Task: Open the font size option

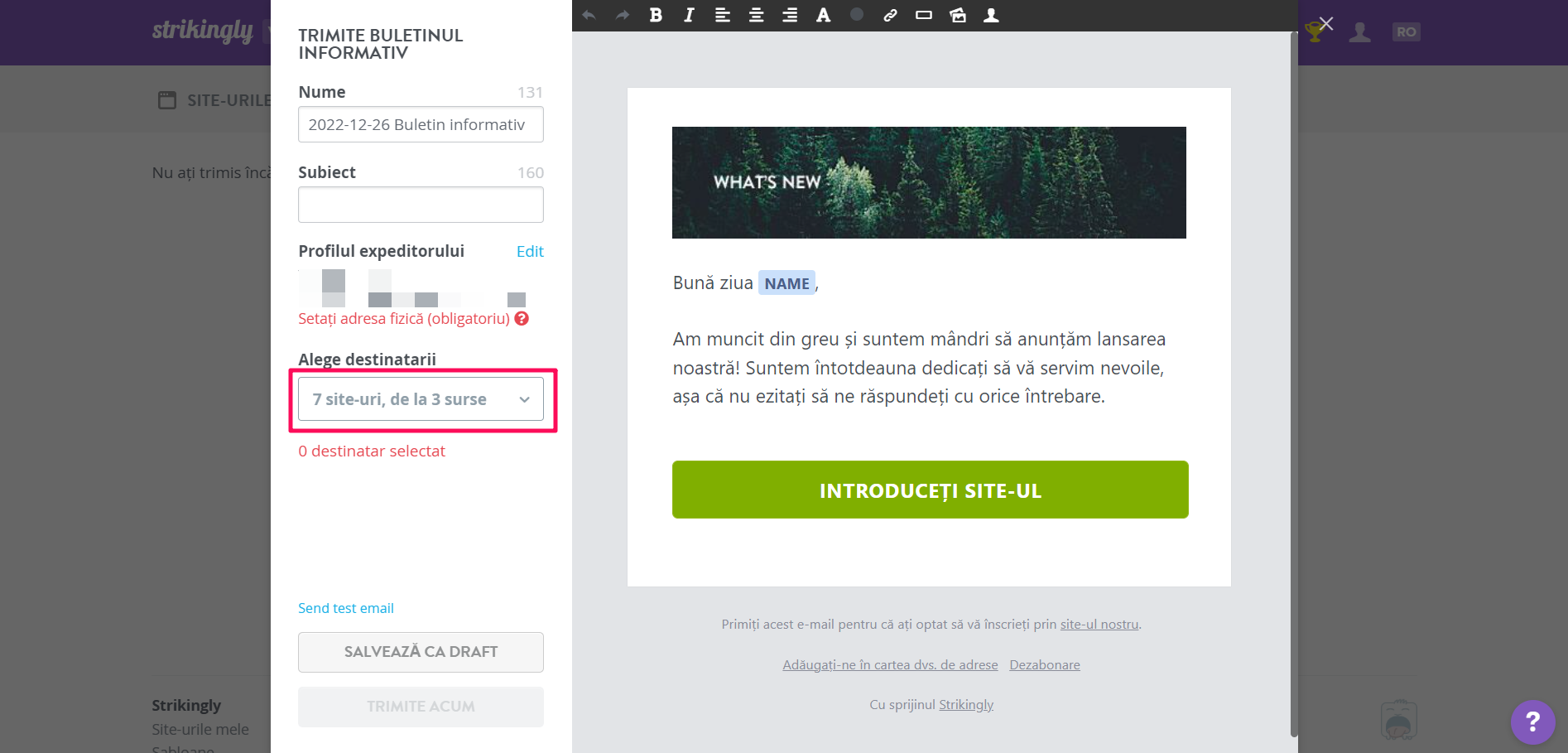Action: click(x=823, y=15)
